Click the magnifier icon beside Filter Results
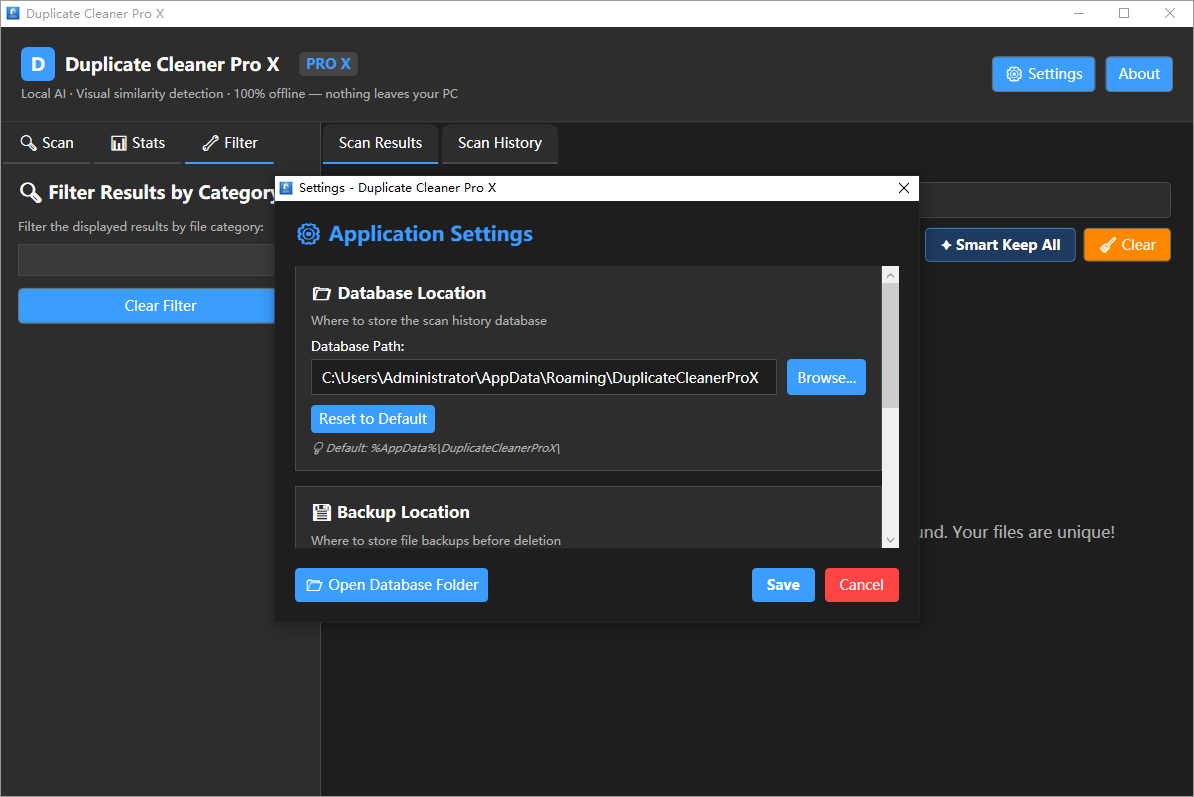 pyautogui.click(x=30, y=193)
